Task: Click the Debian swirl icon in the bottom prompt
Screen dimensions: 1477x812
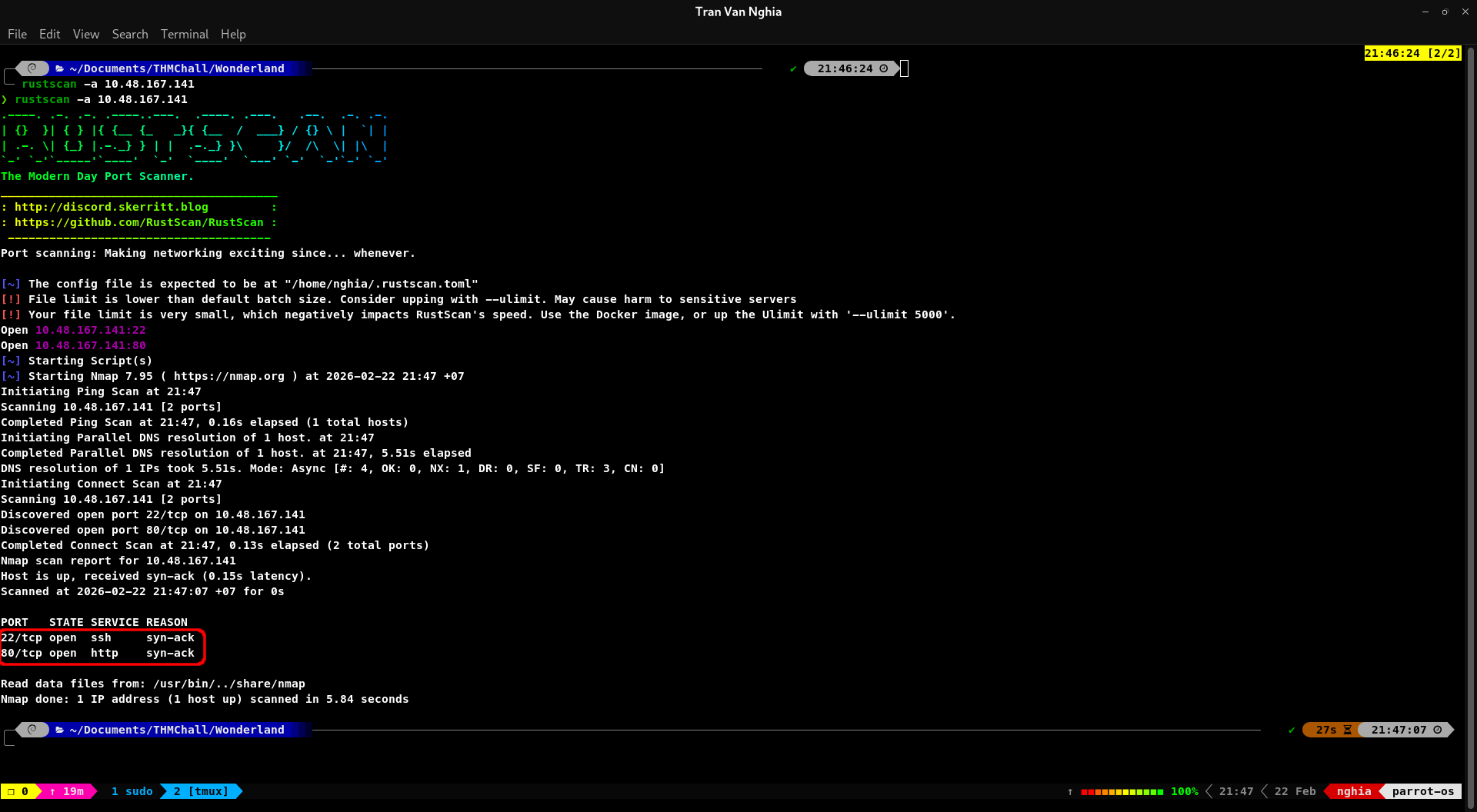Action: (32, 730)
